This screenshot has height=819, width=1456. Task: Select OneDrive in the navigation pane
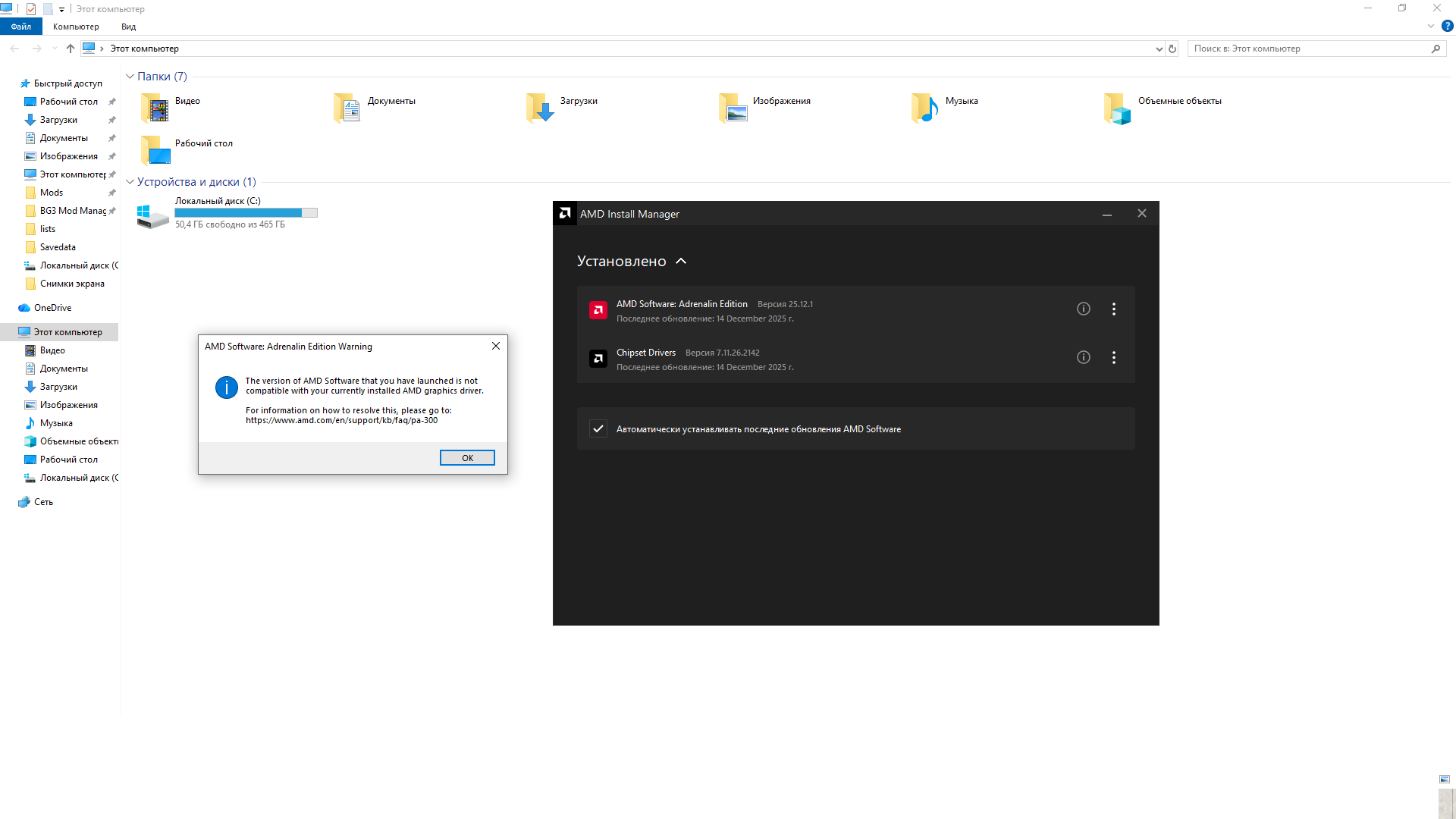click(52, 308)
